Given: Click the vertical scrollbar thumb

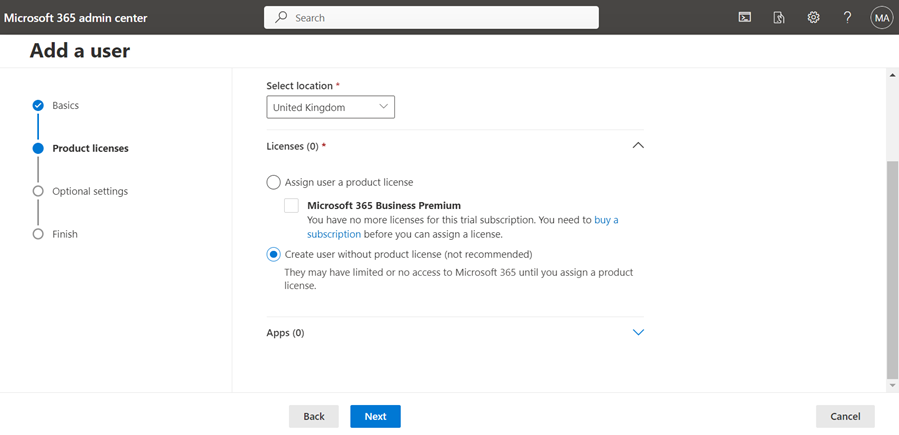Looking at the screenshot, I should click(x=892, y=269).
